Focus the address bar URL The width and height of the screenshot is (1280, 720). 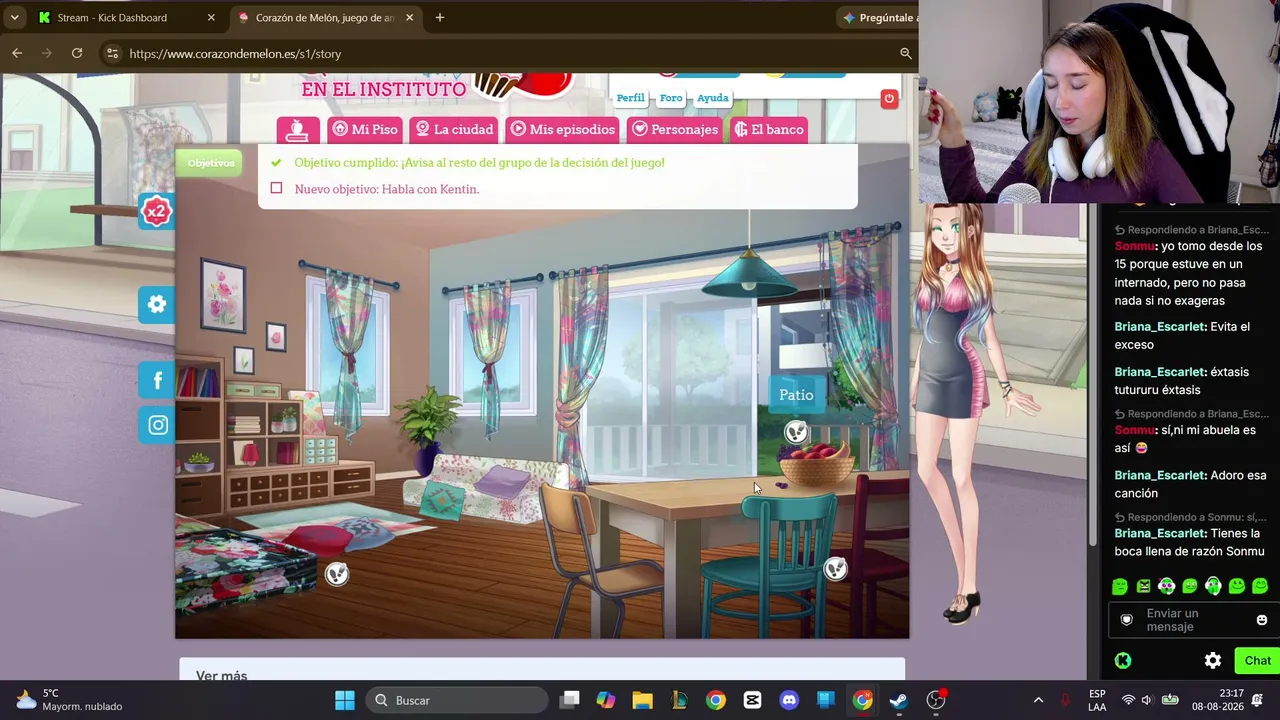[x=235, y=54]
